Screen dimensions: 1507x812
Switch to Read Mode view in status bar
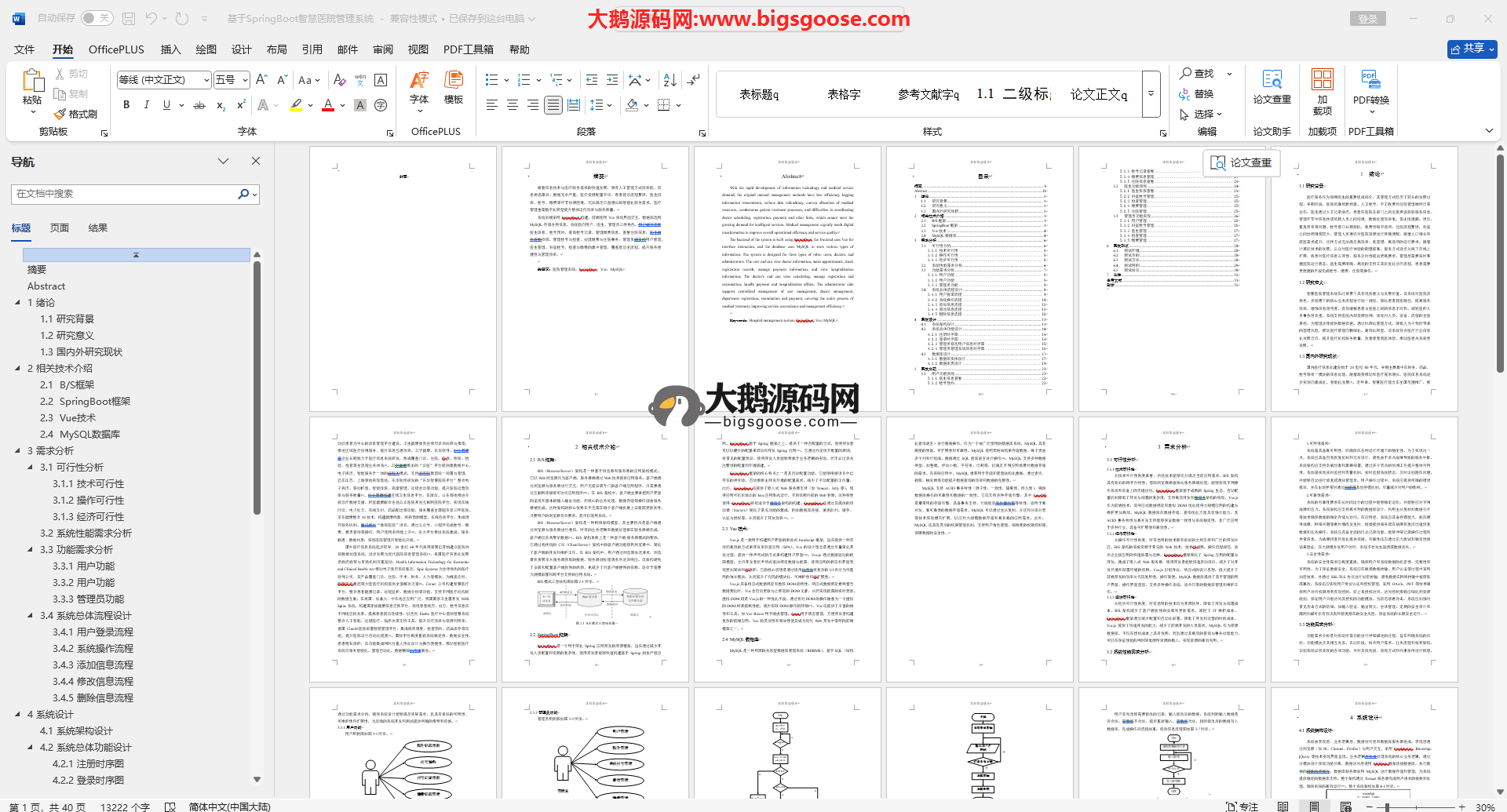click(x=1283, y=807)
